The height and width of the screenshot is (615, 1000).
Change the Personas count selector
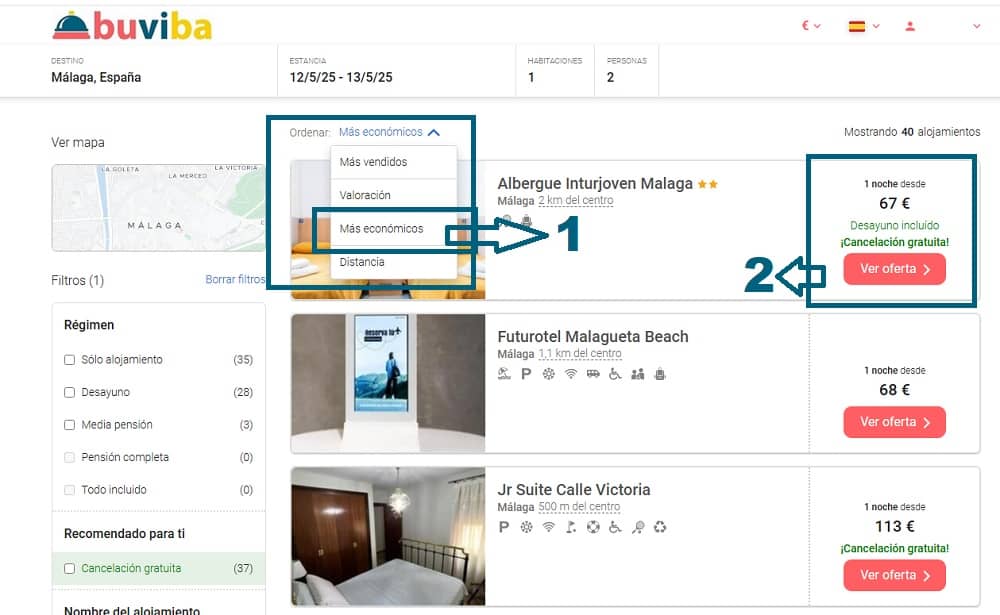point(626,71)
